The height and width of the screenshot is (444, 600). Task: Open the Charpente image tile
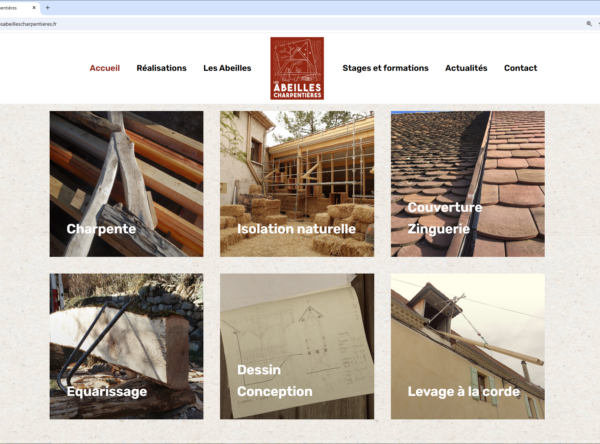point(126,184)
